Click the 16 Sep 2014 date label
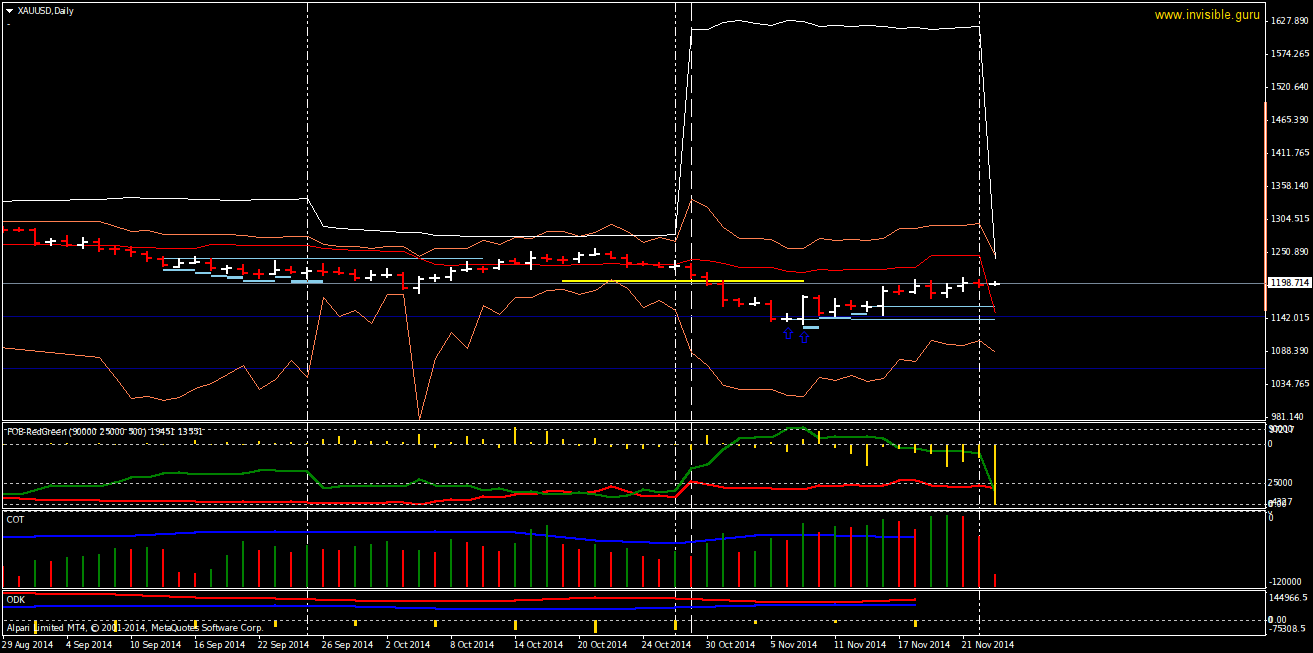This screenshot has width=1313, height=653. click(x=220, y=645)
